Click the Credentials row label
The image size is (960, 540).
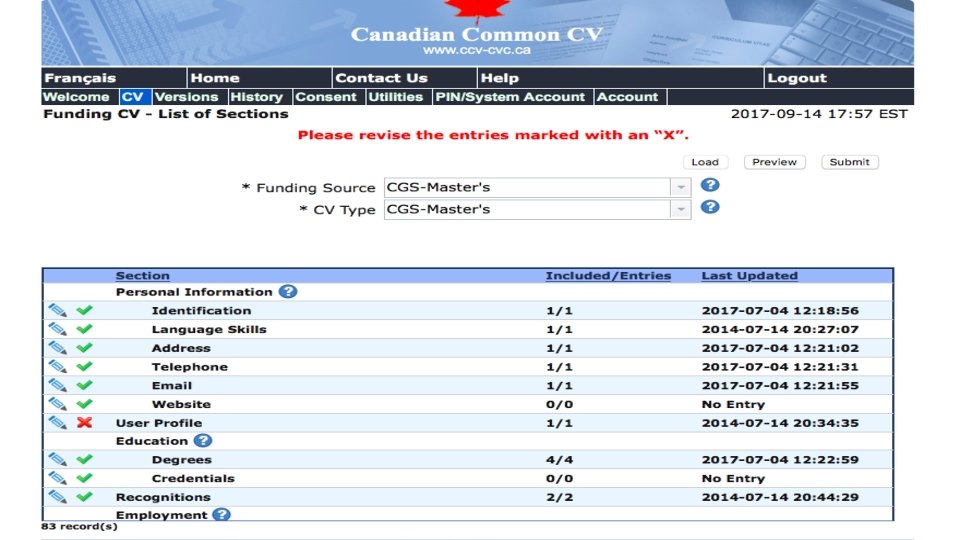point(193,478)
